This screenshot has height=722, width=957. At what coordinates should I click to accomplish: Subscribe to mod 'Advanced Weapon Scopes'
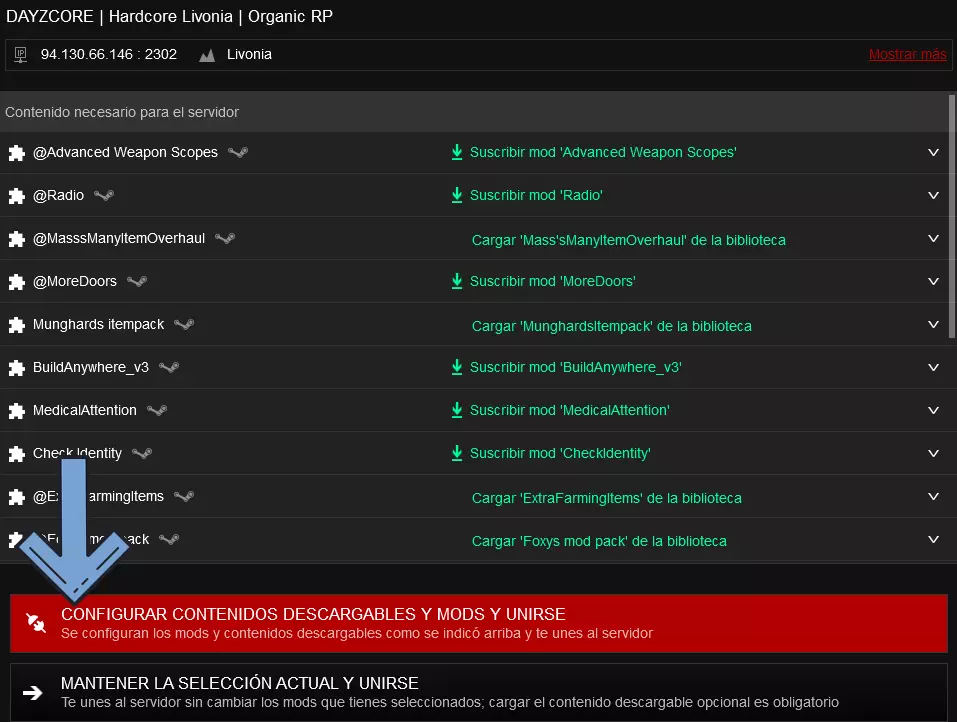[603, 152]
